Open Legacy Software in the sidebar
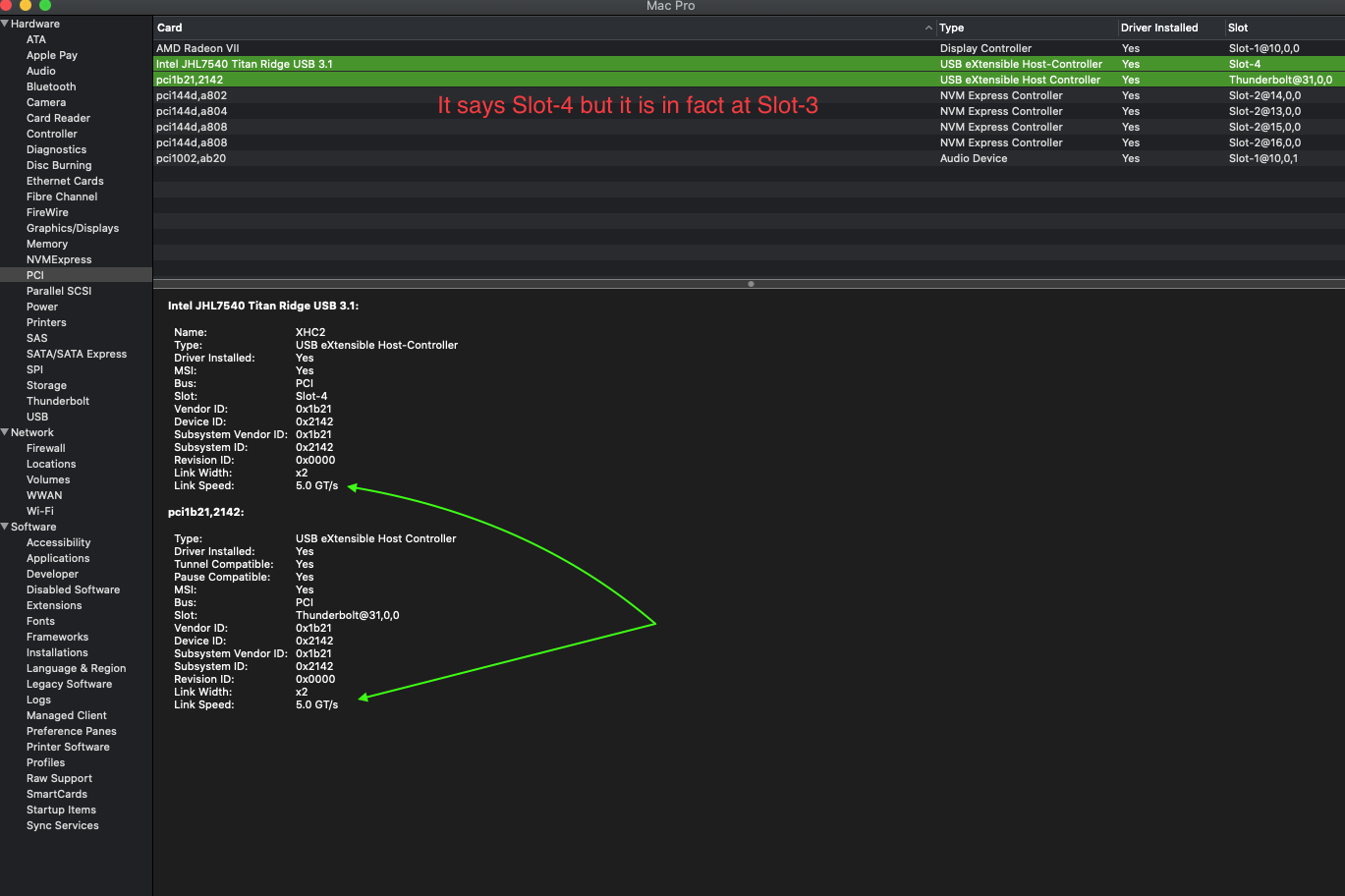Image resolution: width=1345 pixels, height=896 pixels. [69, 684]
